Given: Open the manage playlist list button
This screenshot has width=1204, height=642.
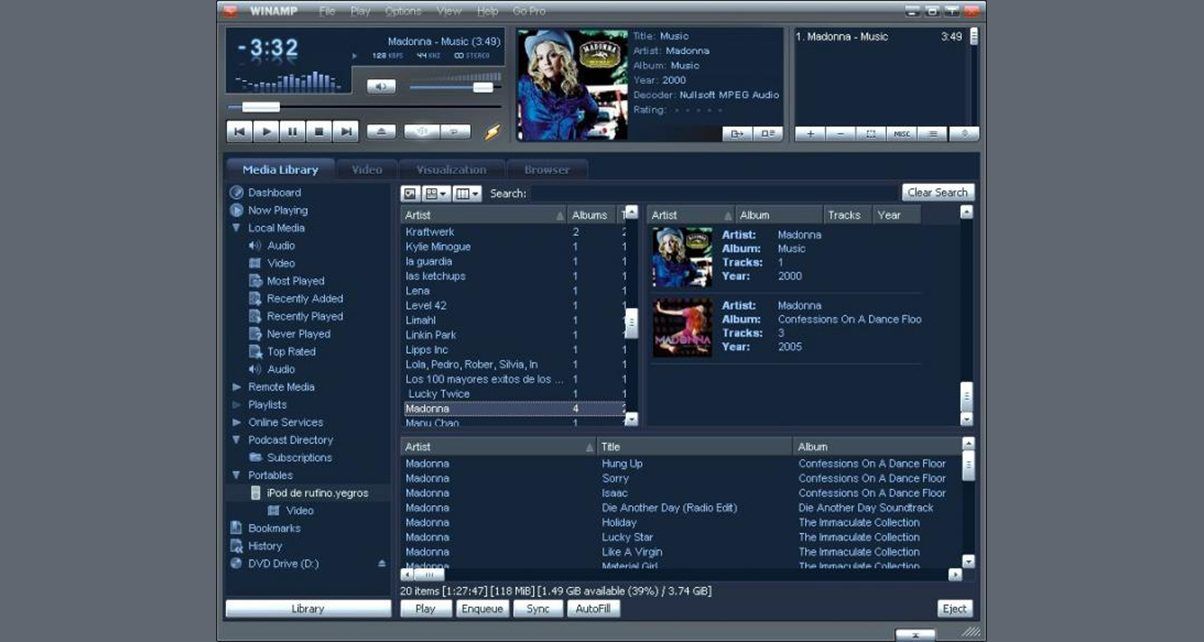Looking at the screenshot, I should 933,133.
